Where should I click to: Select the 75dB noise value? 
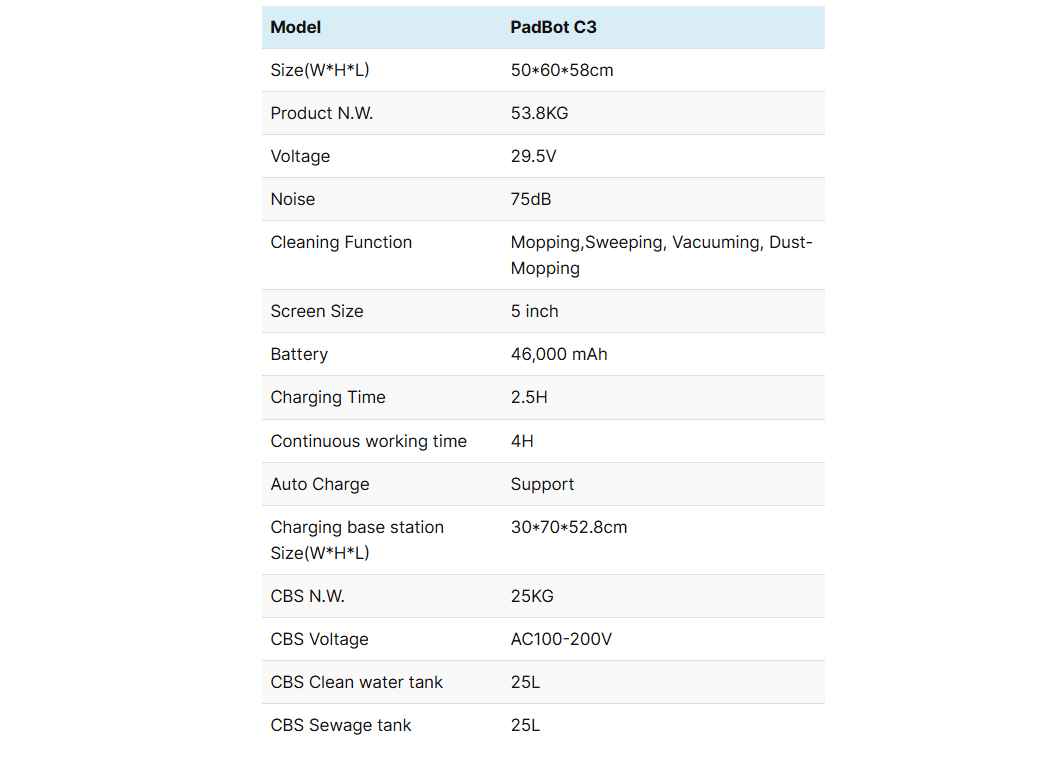pos(531,199)
